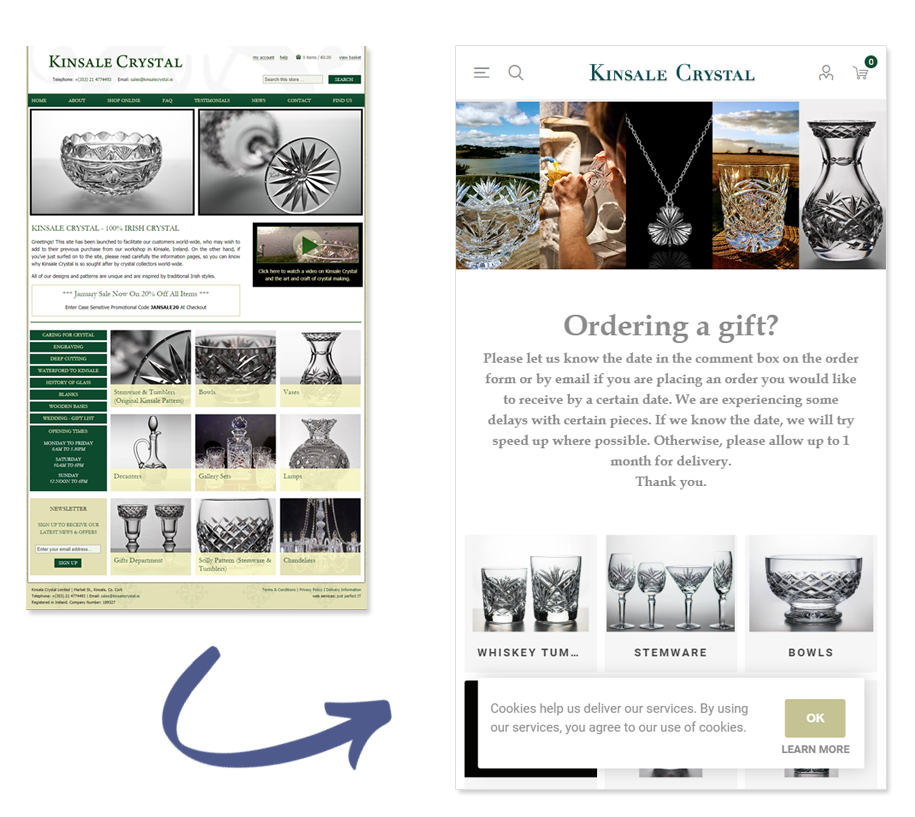Open the hamburger menu on mobile site
Screen dimensions: 915x817
point(482,73)
